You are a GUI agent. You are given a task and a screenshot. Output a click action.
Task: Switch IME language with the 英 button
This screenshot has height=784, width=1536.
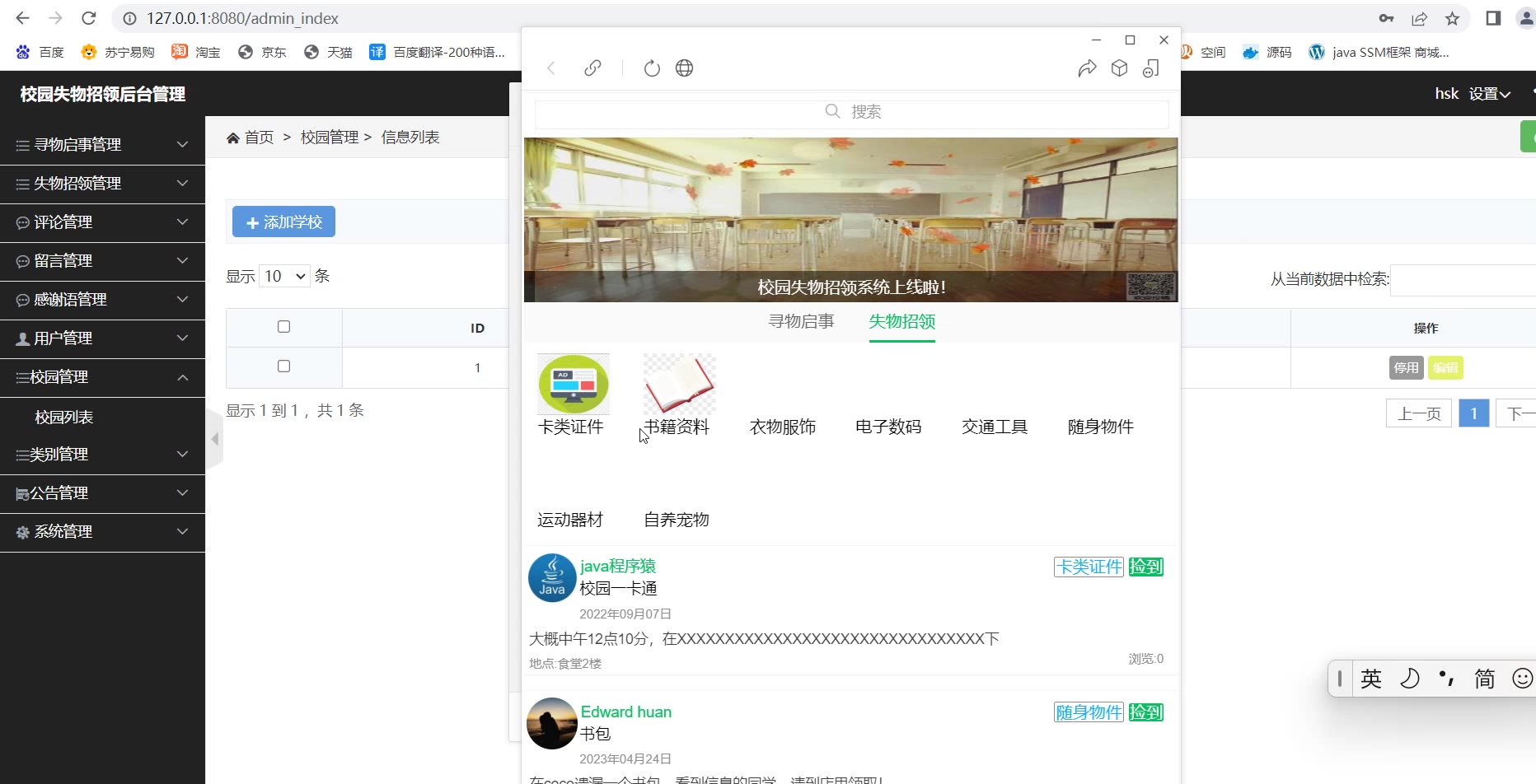pos(1371,679)
